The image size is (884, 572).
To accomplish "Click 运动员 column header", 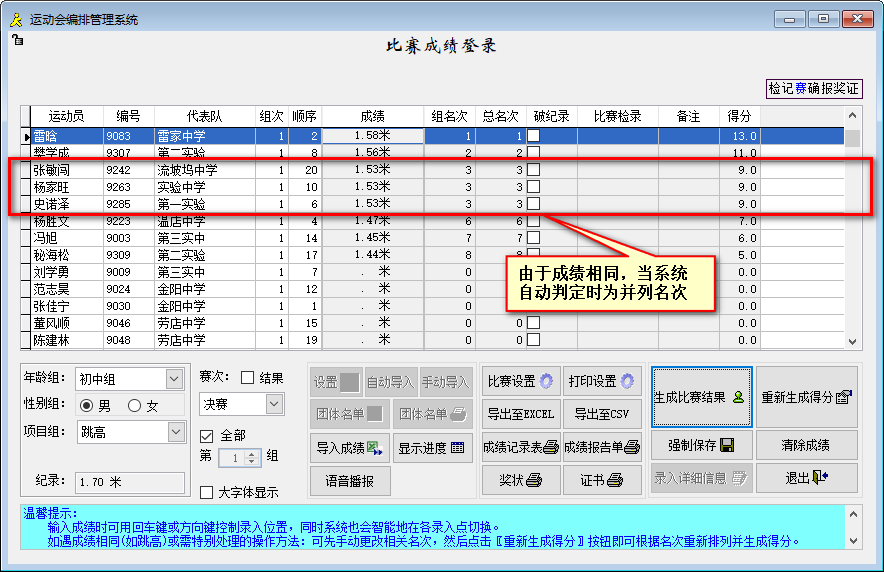I will coord(67,117).
